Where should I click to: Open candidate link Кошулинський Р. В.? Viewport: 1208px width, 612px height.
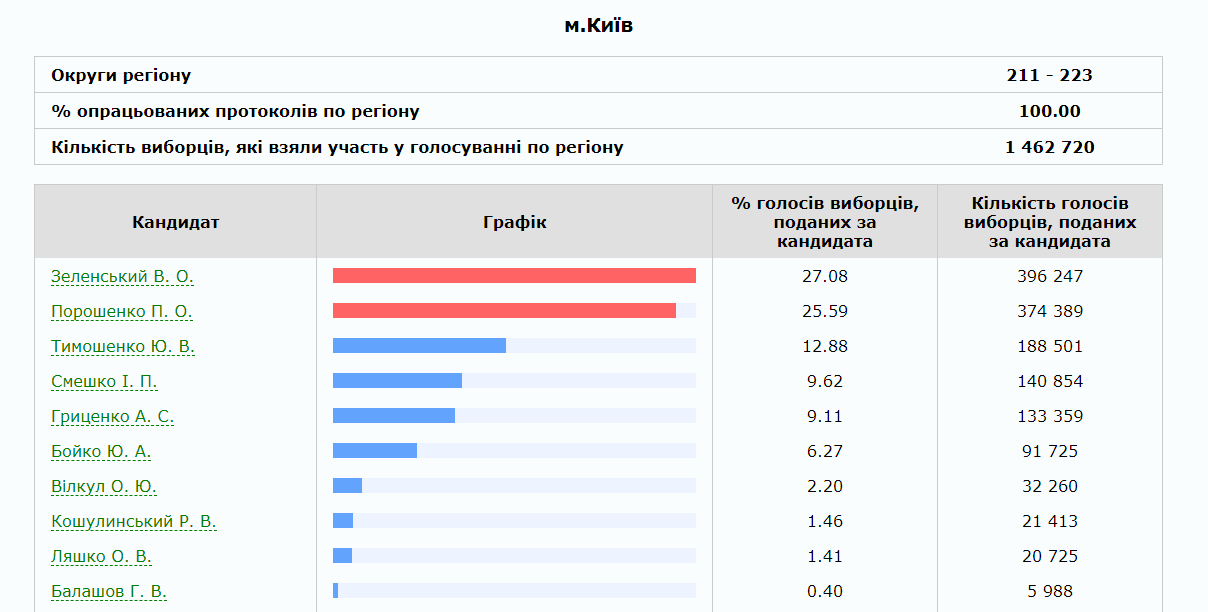tap(134, 522)
